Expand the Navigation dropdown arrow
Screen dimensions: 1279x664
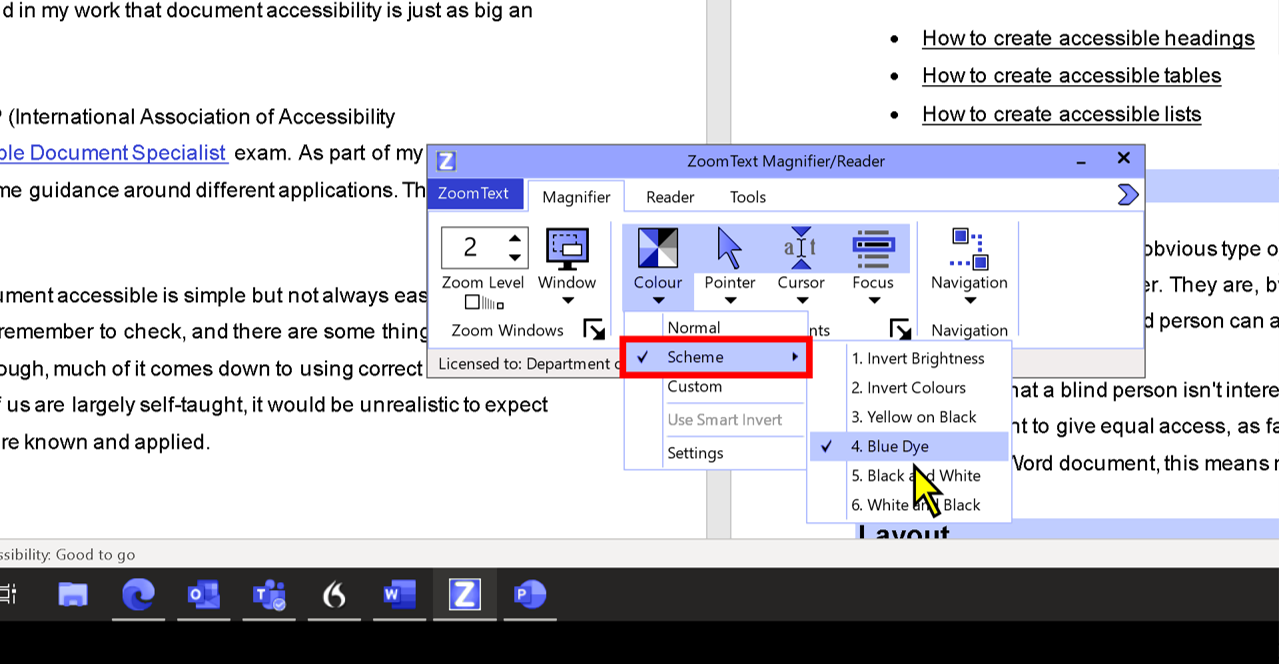point(969,301)
